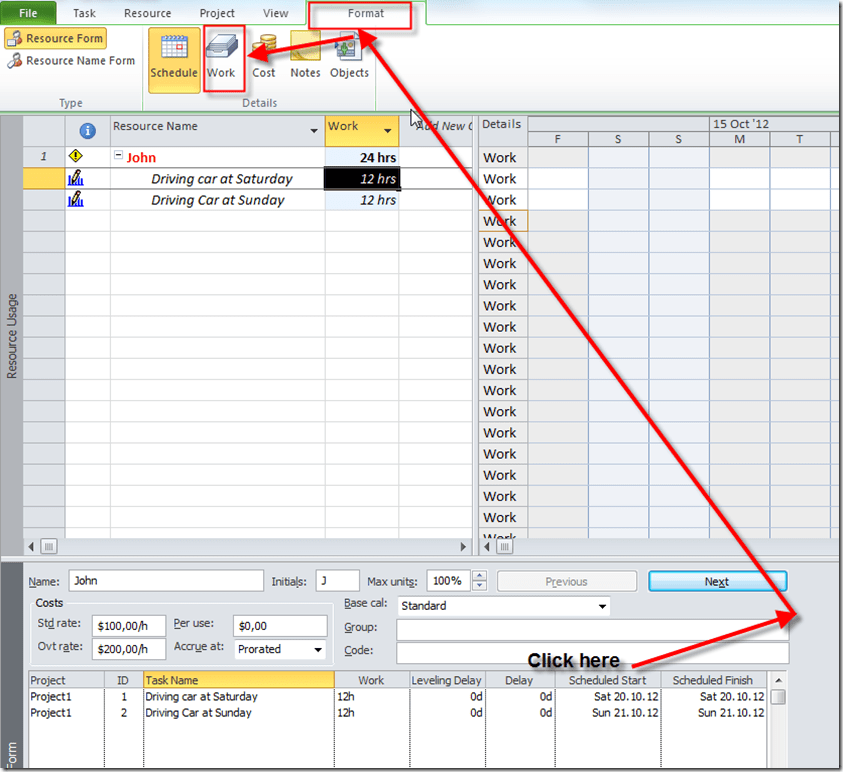The height and width of the screenshot is (772, 843).
Task: Open the Work column filter dropdown
Action: (x=387, y=130)
